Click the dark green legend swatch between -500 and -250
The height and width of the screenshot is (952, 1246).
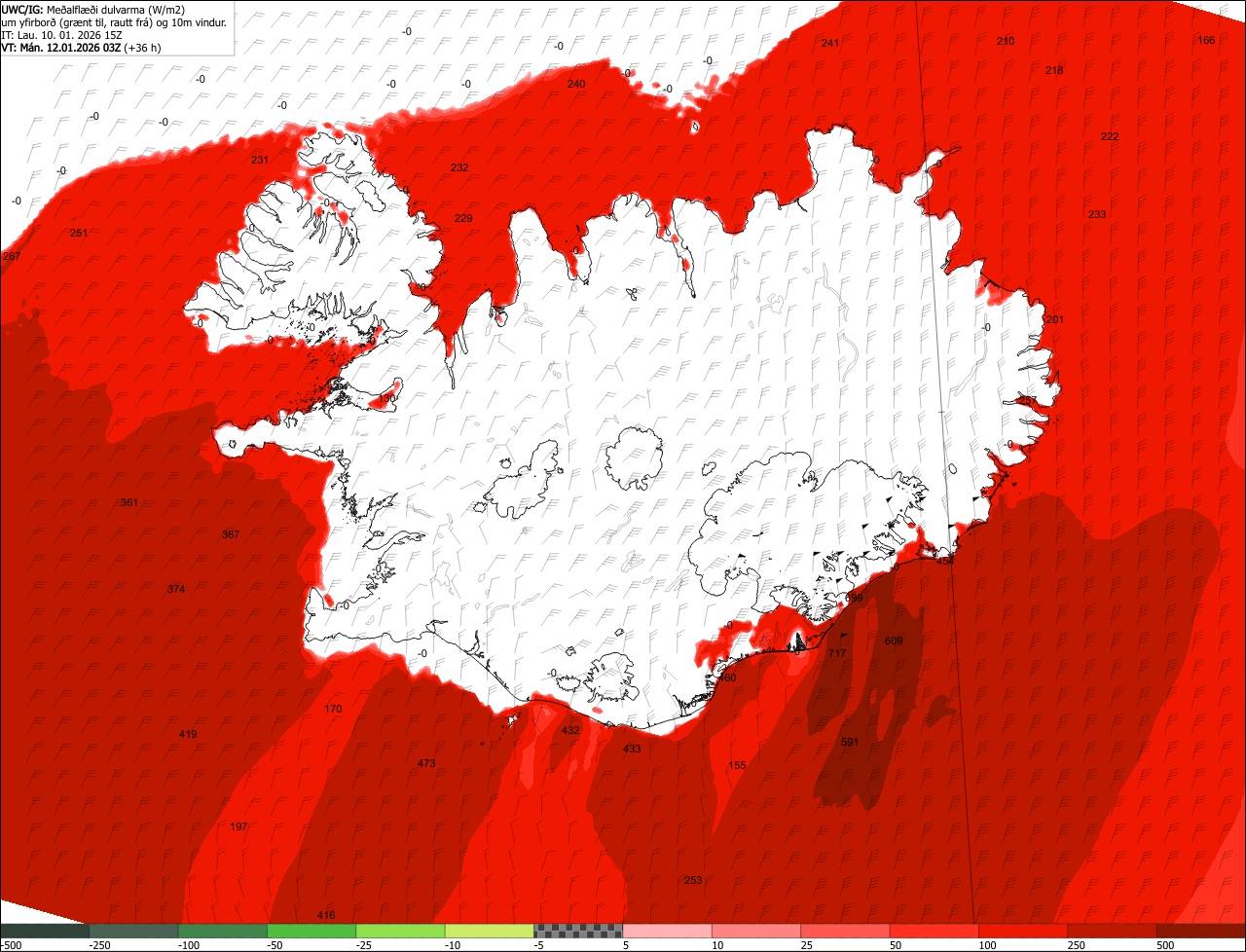(45, 931)
